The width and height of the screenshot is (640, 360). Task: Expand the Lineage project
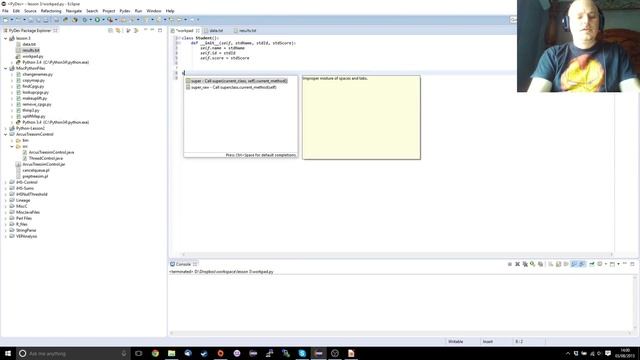point(6,200)
